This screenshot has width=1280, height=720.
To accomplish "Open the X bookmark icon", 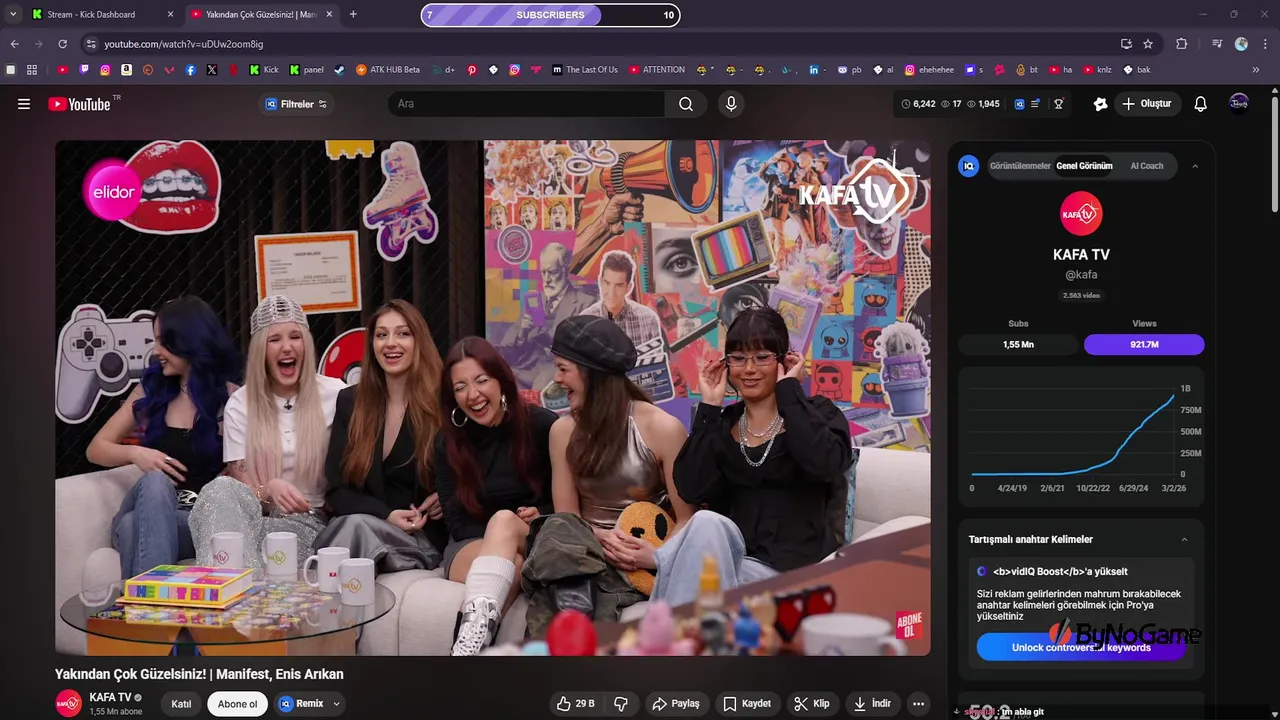I will click(x=212, y=70).
